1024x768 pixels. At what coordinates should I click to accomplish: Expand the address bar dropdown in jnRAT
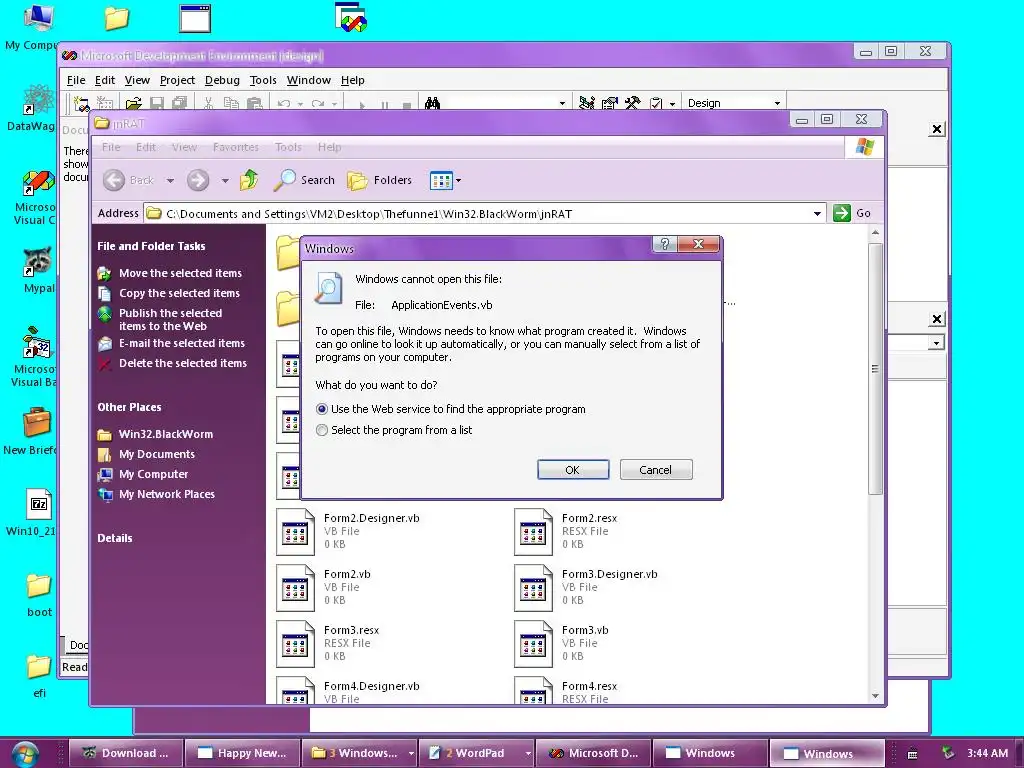(x=817, y=214)
